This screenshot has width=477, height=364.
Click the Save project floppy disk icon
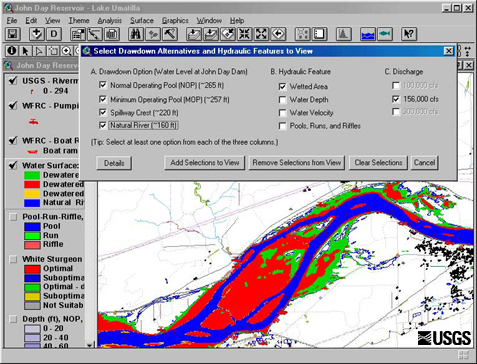click(x=13, y=34)
